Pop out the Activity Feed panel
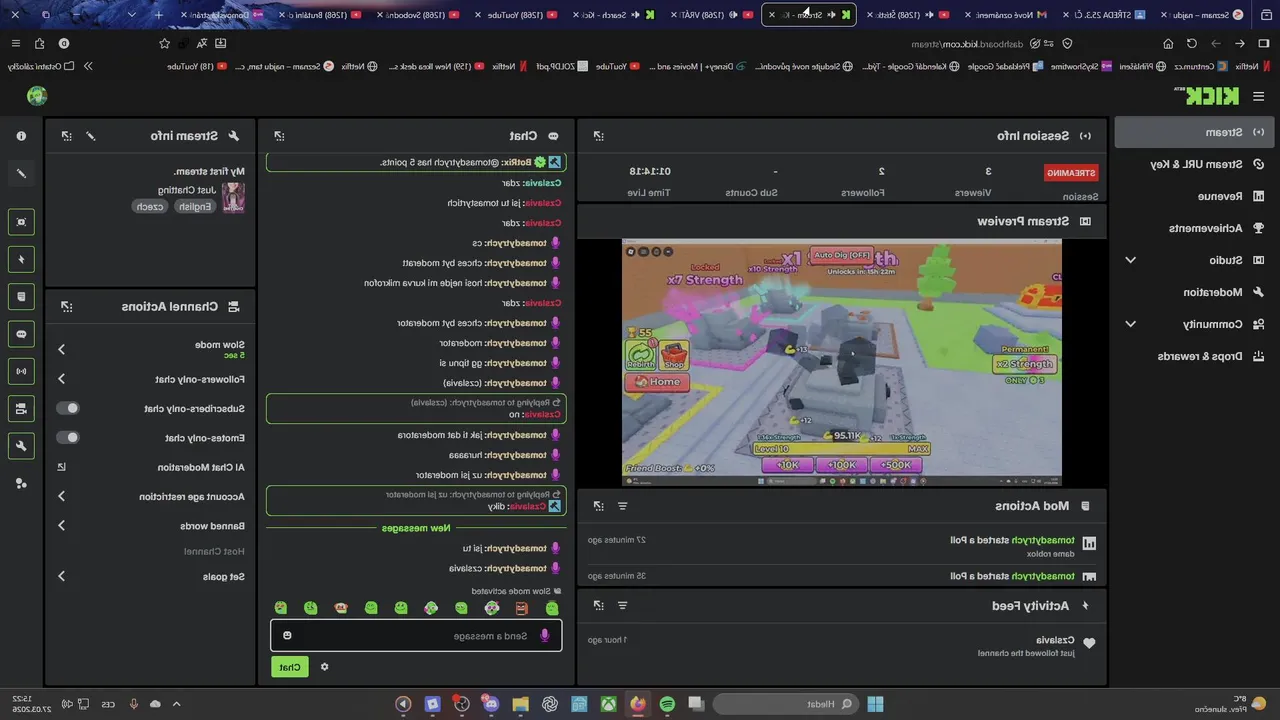 pyautogui.click(x=598, y=605)
